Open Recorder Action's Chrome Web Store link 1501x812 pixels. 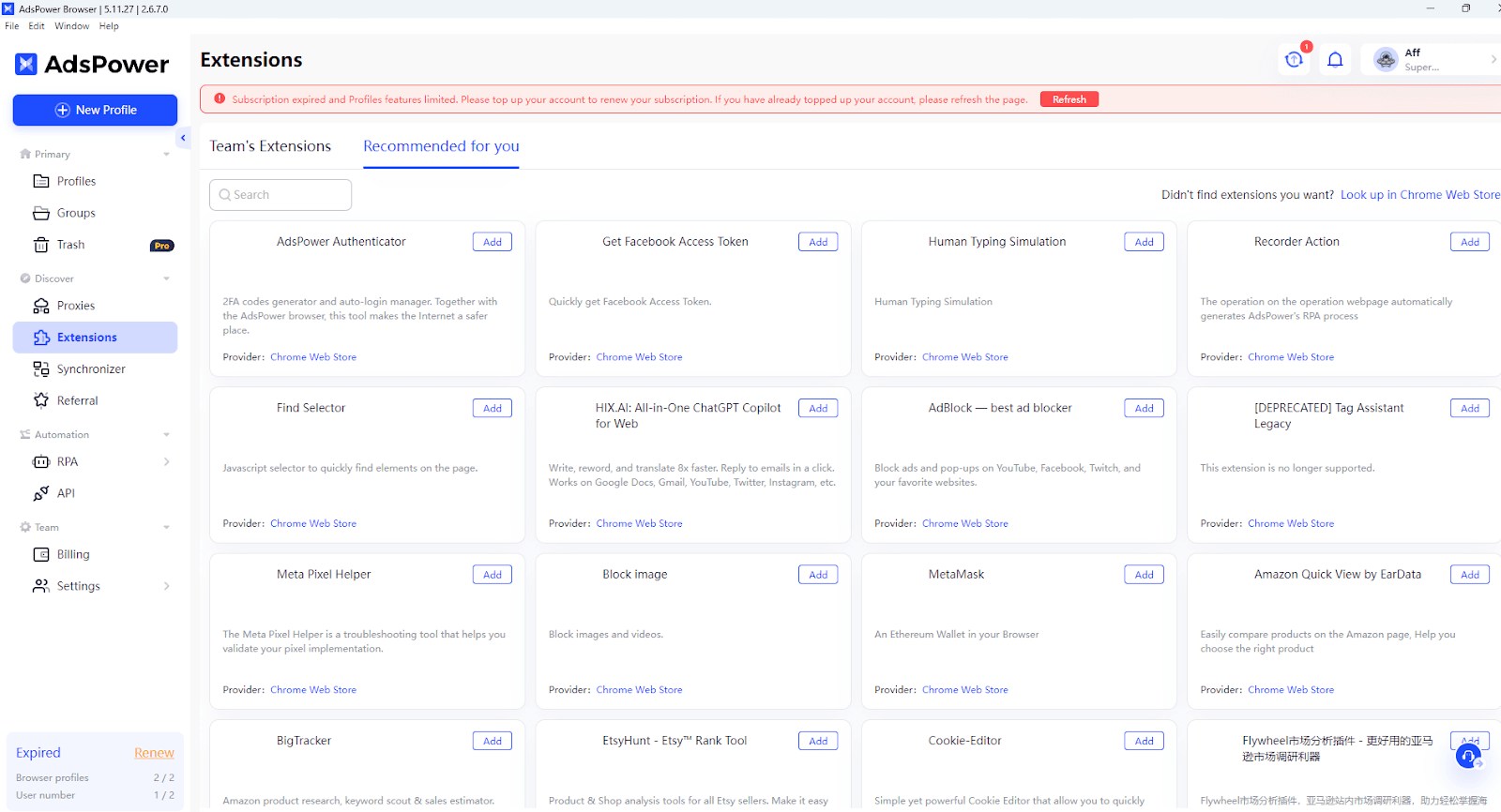(x=1291, y=357)
